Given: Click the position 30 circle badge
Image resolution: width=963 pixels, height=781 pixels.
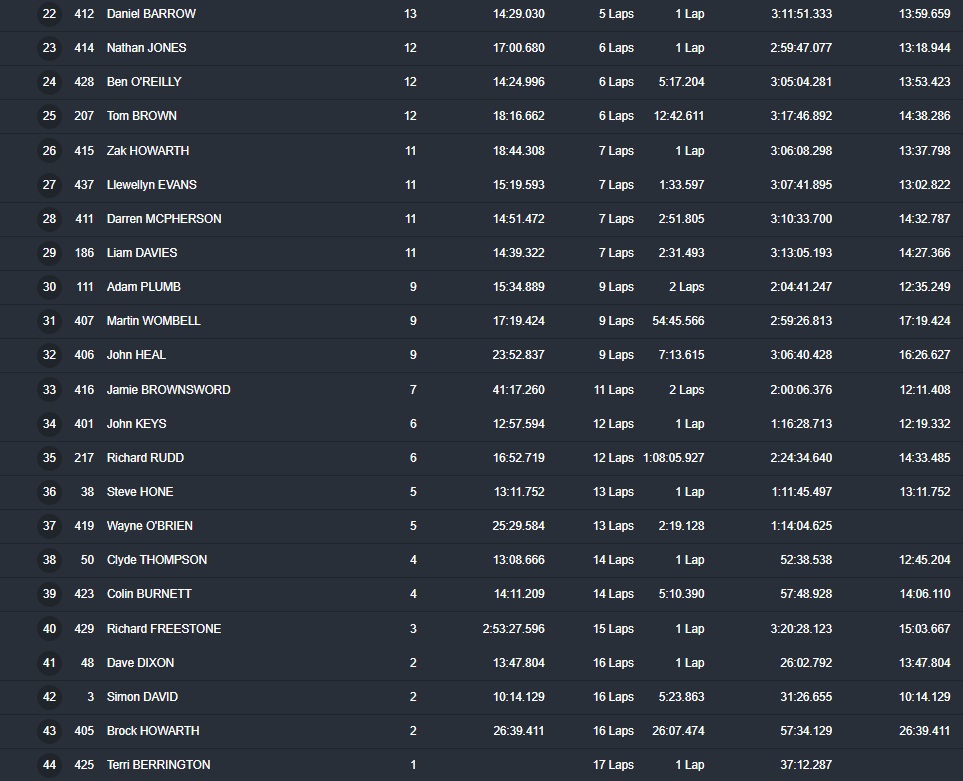Looking at the screenshot, I should click(x=49, y=287).
